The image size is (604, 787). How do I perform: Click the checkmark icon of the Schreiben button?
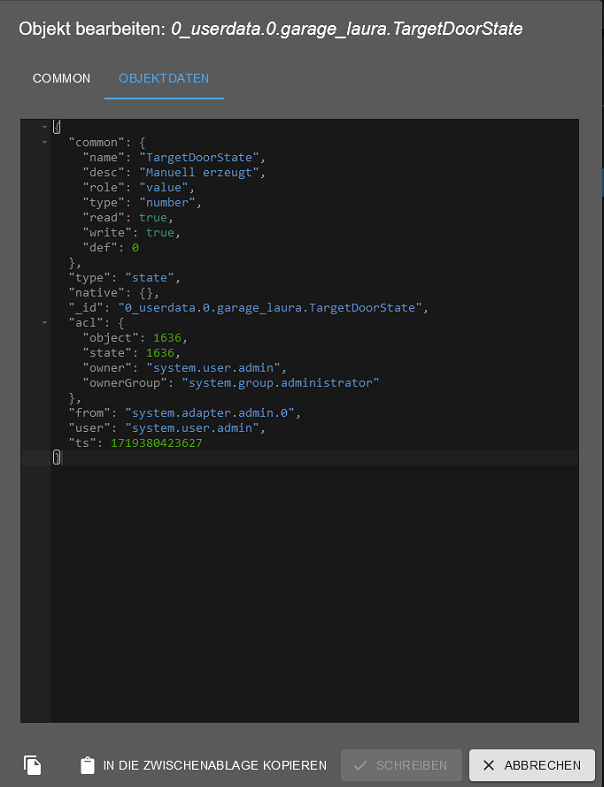[x=360, y=765]
